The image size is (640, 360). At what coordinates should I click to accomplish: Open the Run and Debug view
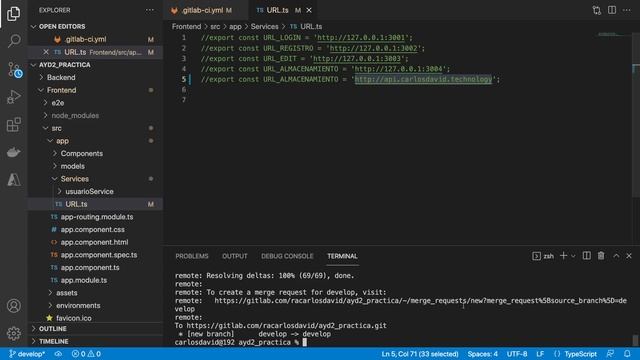13,97
